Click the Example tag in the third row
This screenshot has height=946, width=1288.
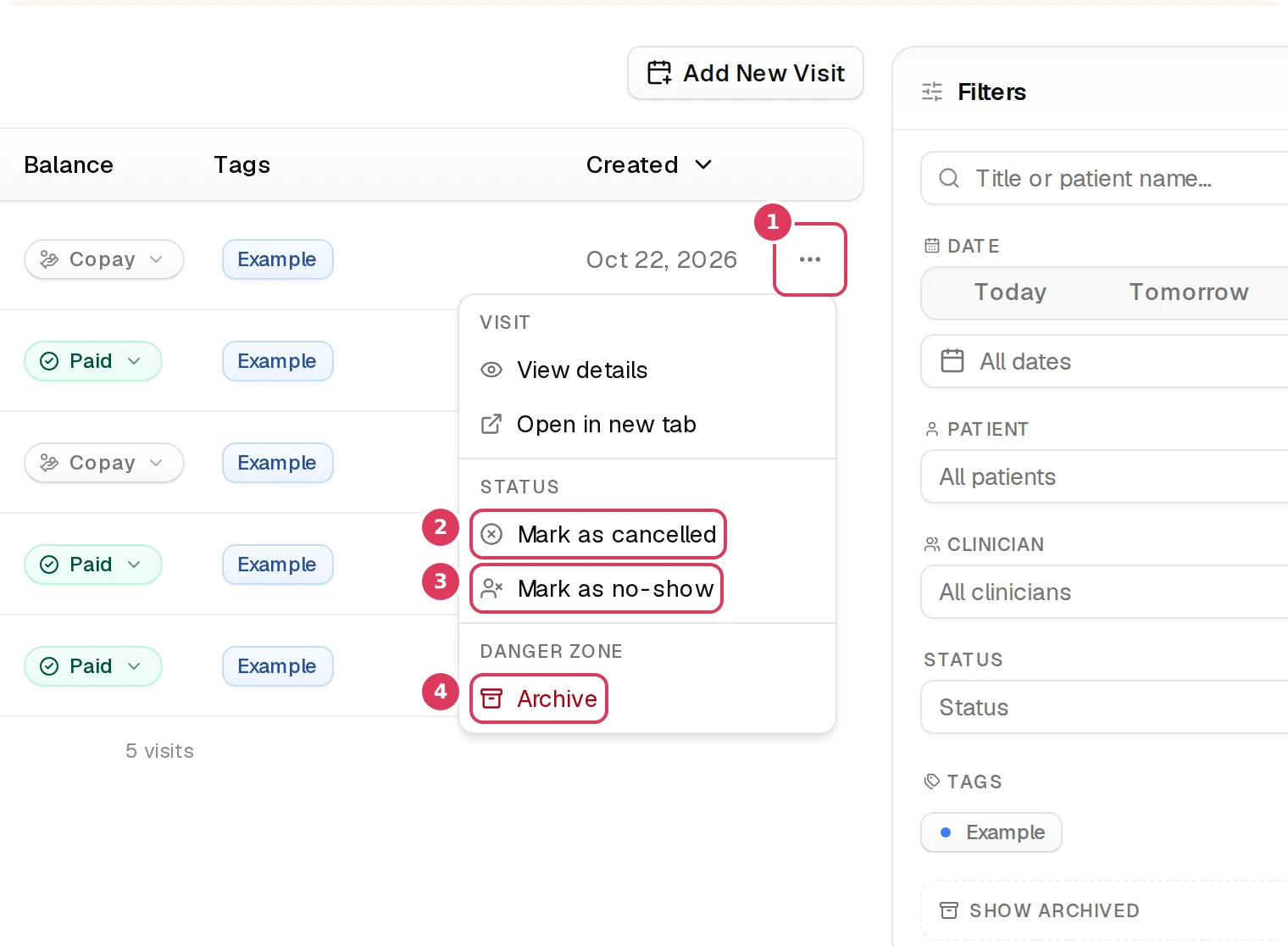pyautogui.click(x=278, y=463)
